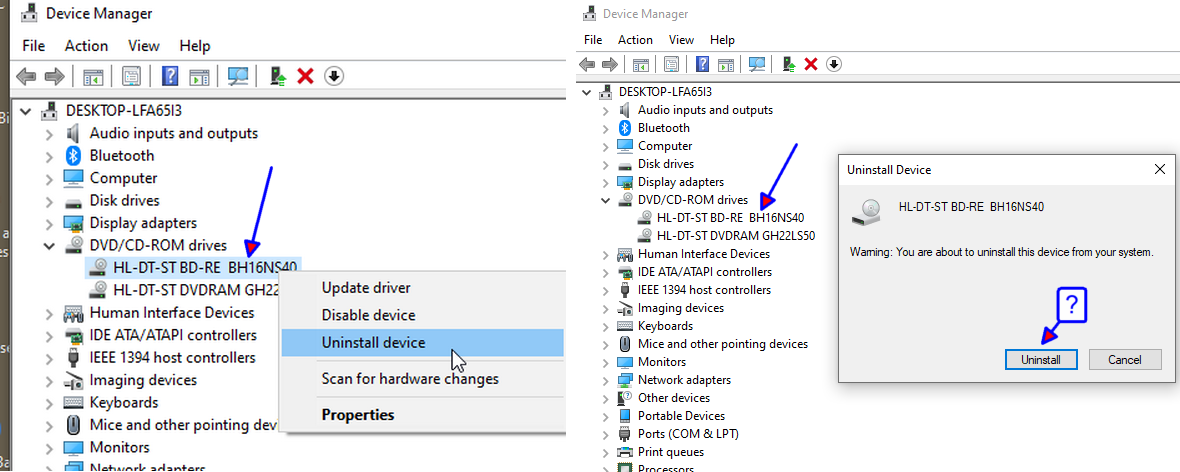1180x472 pixels.
Task: Select Uninstall device in the context menu
Action: (373, 343)
